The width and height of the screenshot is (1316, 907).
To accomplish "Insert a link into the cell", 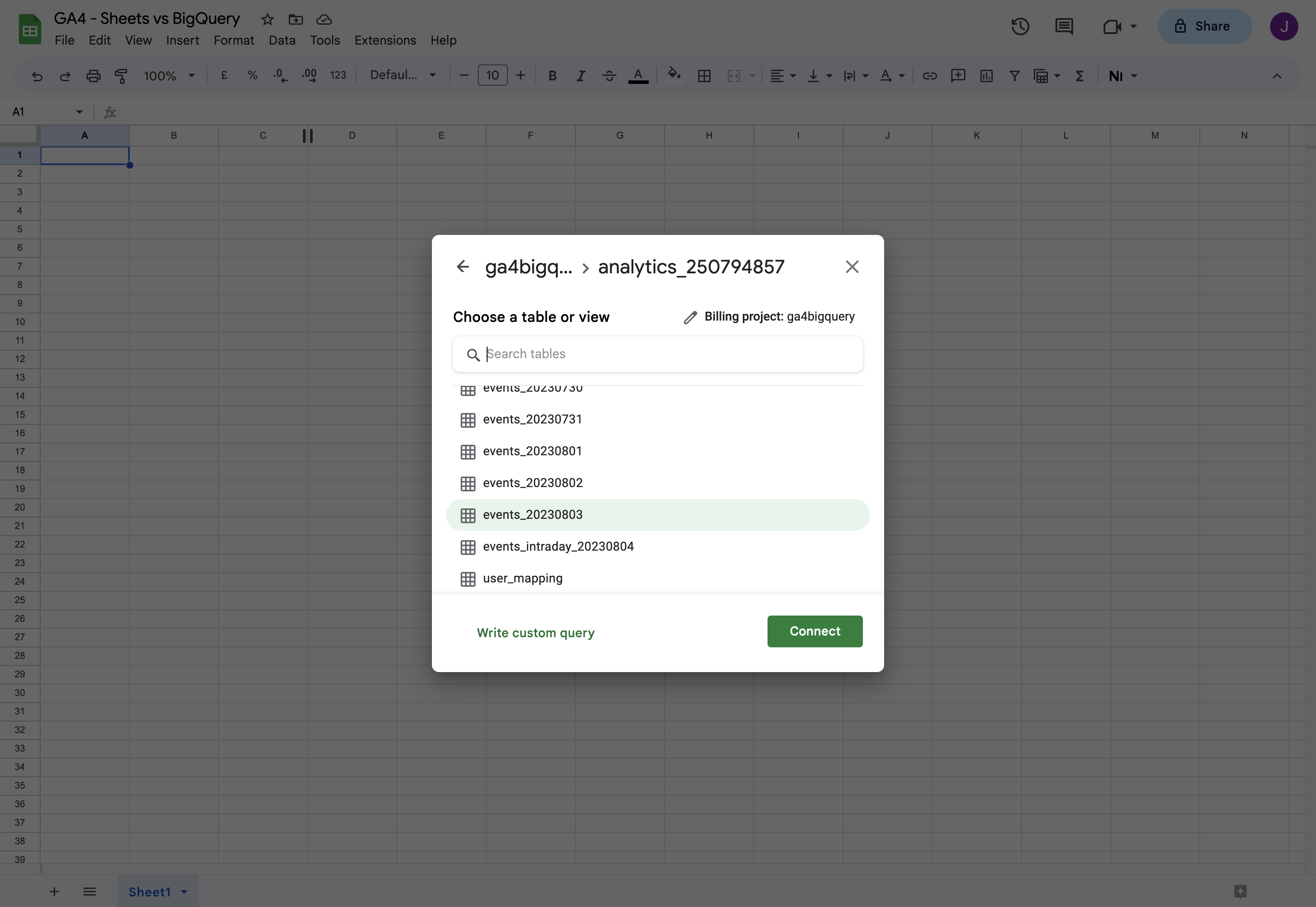I will click(930, 76).
